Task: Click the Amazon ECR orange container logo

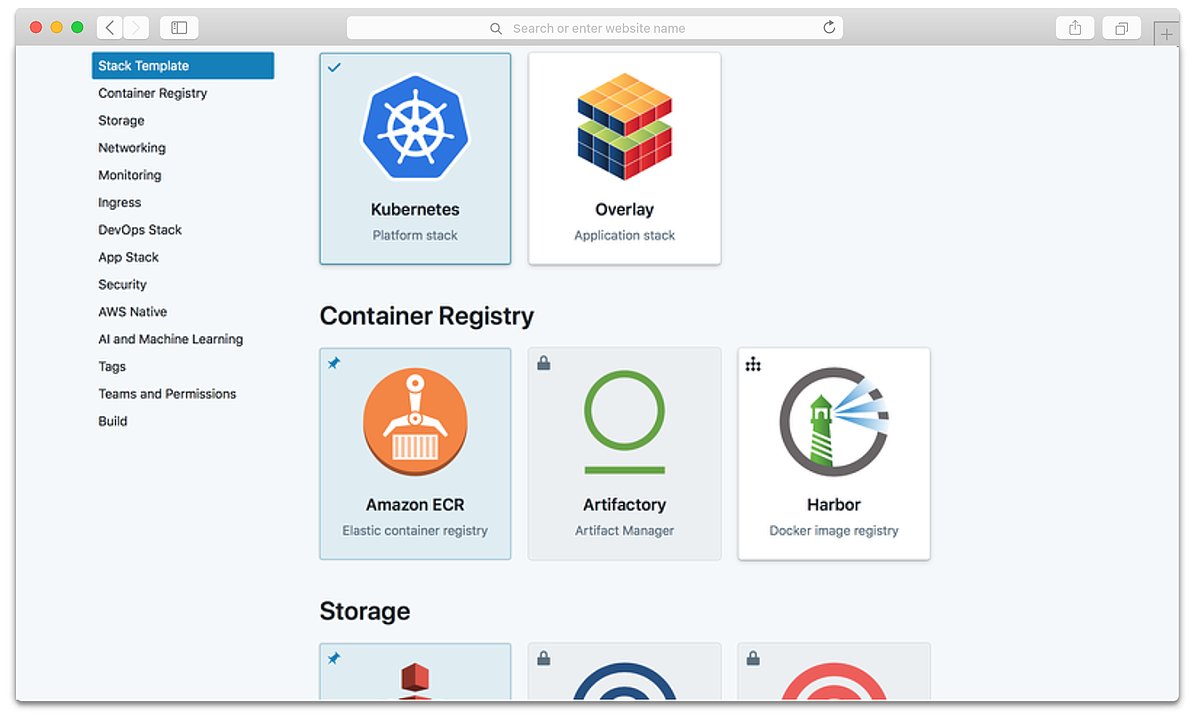Action: pos(415,421)
